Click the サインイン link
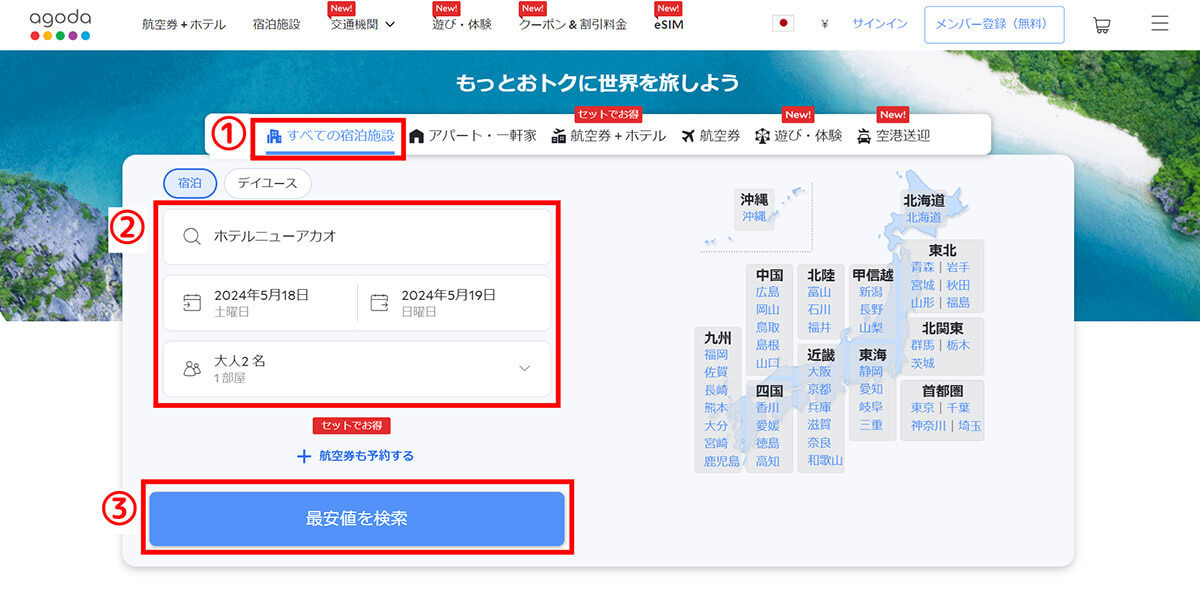This screenshot has width=1200, height=589. 880,25
